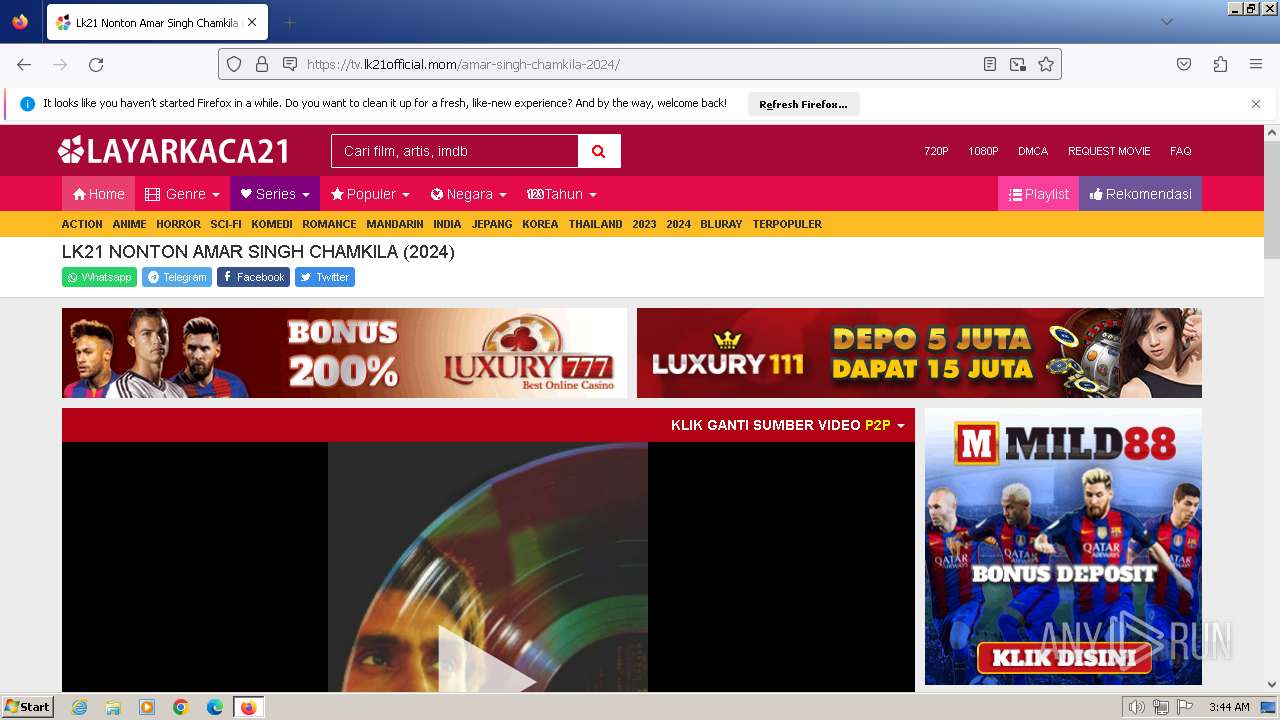Click the Refresh Firefox button
This screenshot has height=720, width=1280.
(803, 104)
